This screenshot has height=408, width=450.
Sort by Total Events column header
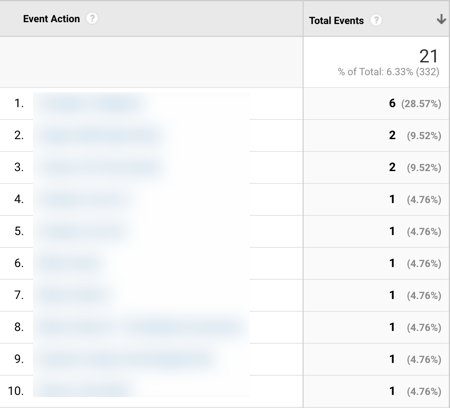point(336,21)
